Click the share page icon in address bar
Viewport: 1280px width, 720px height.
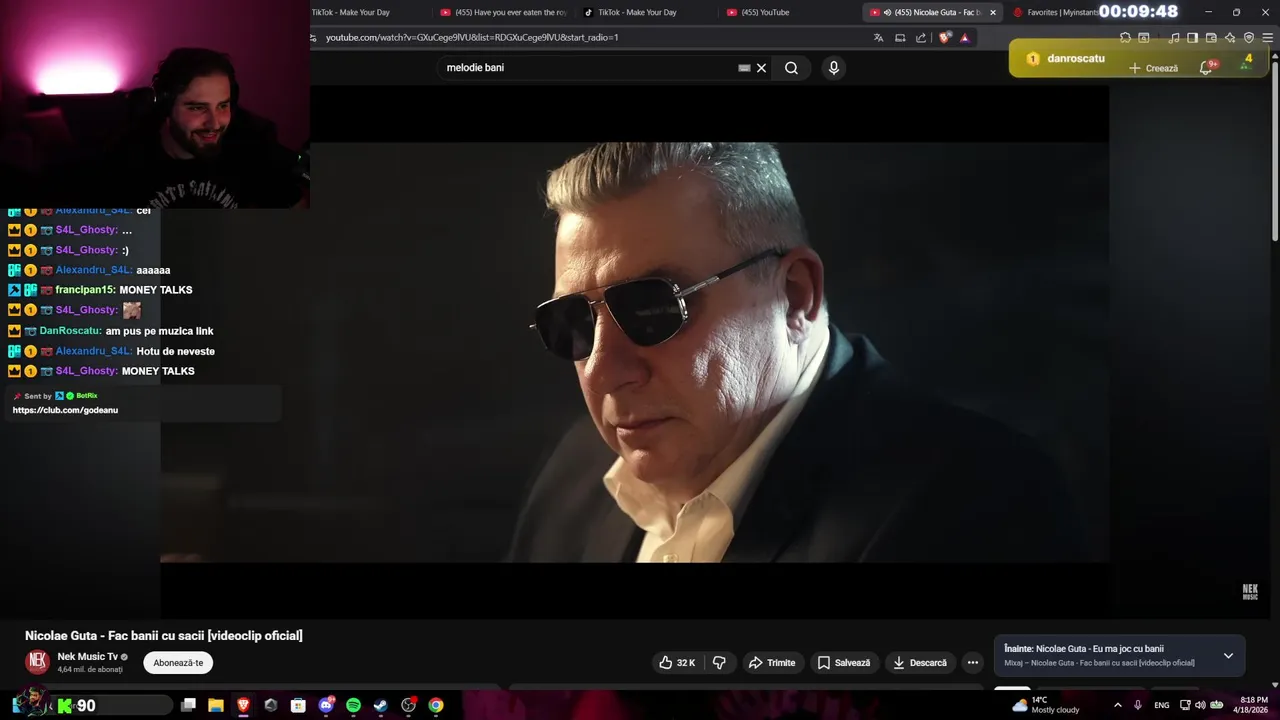click(921, 38)
